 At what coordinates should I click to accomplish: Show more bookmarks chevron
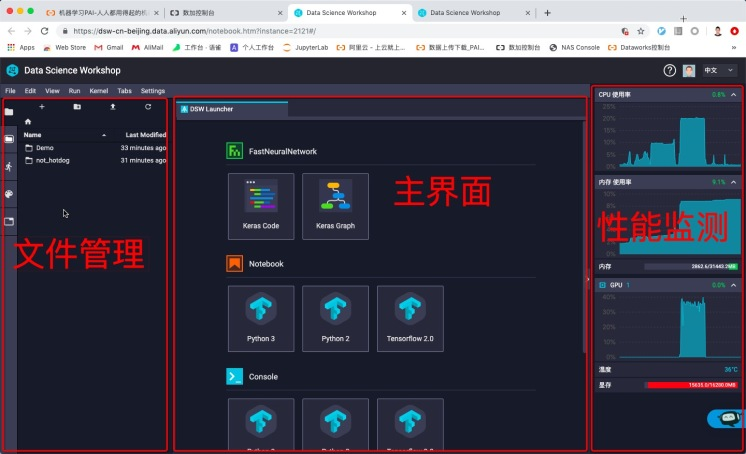pyautogui.click(x=734, y=48)
